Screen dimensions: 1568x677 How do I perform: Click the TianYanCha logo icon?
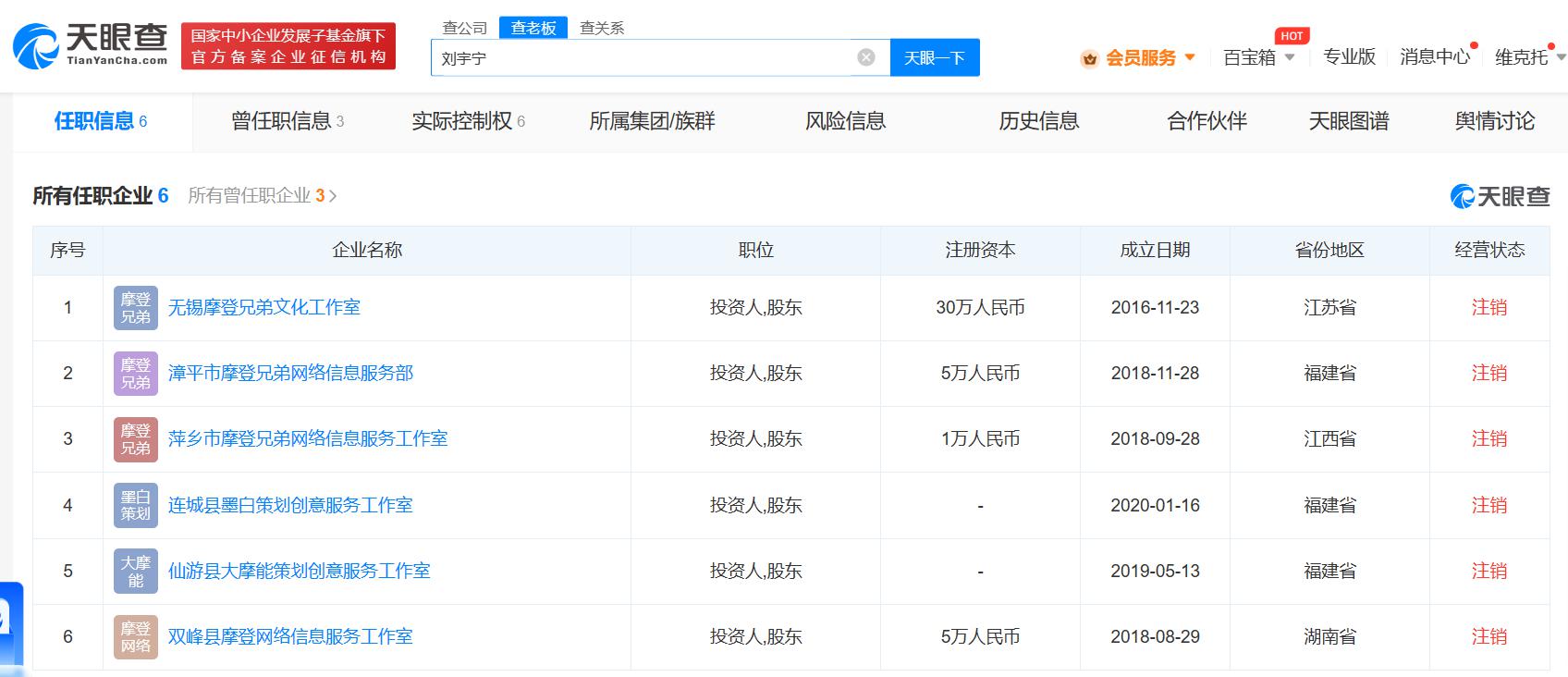(x=35, y=46)
